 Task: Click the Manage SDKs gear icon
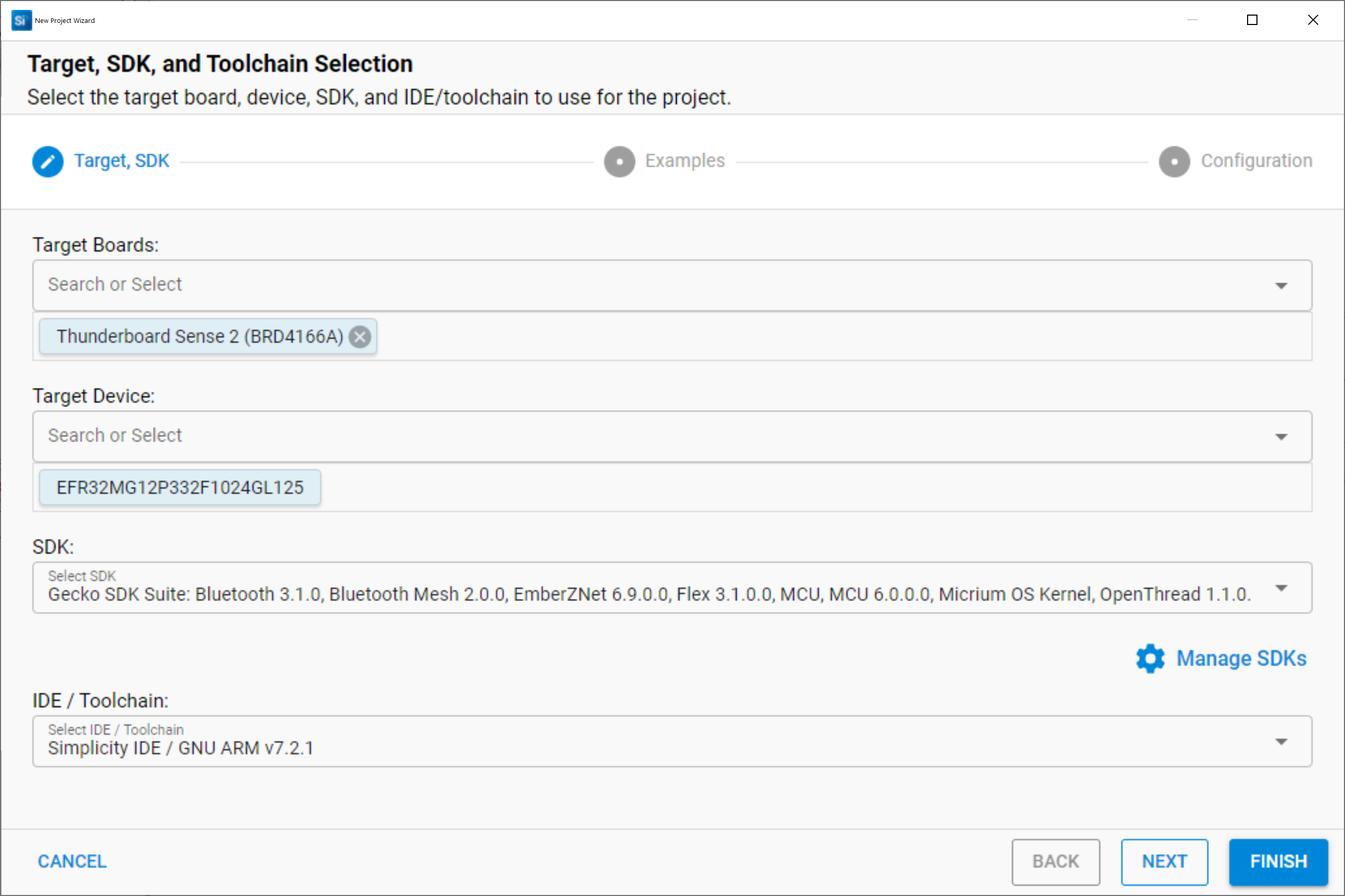tap(1150, 658)
